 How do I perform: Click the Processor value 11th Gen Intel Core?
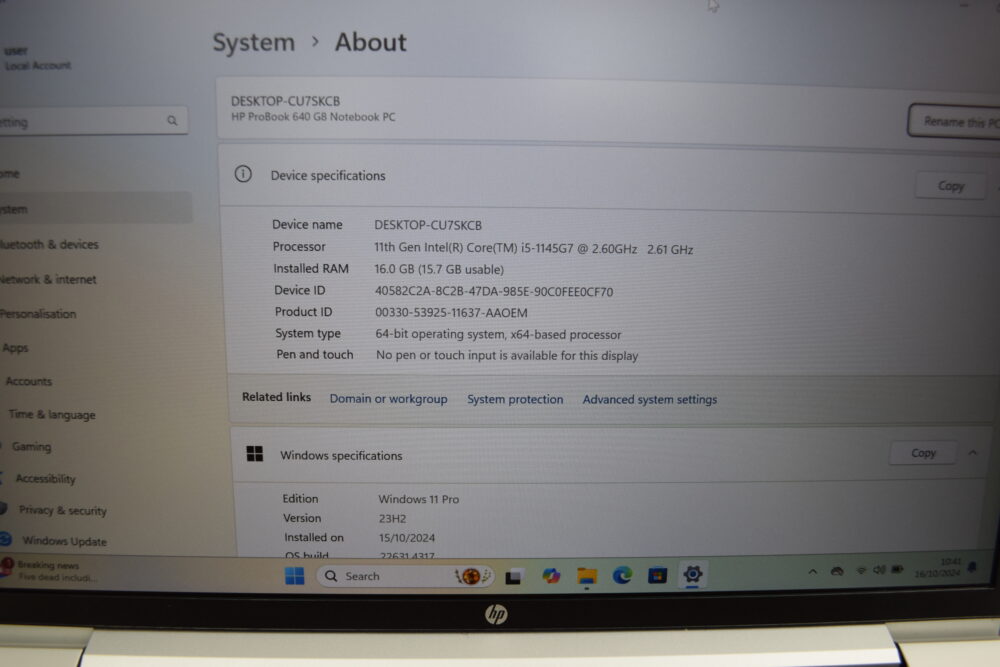tap(533, 249)
